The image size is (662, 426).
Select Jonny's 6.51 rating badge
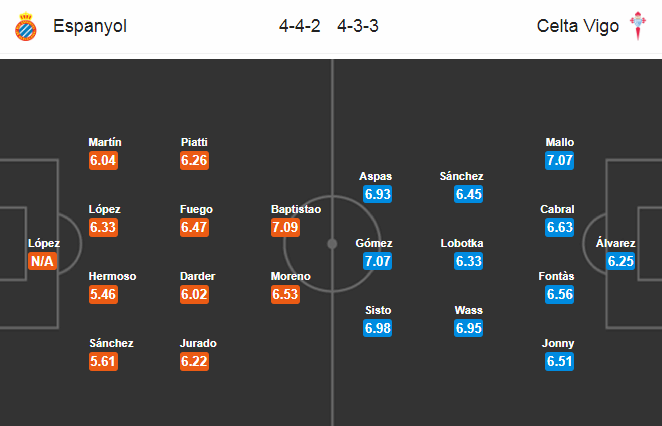click(559, 361)
